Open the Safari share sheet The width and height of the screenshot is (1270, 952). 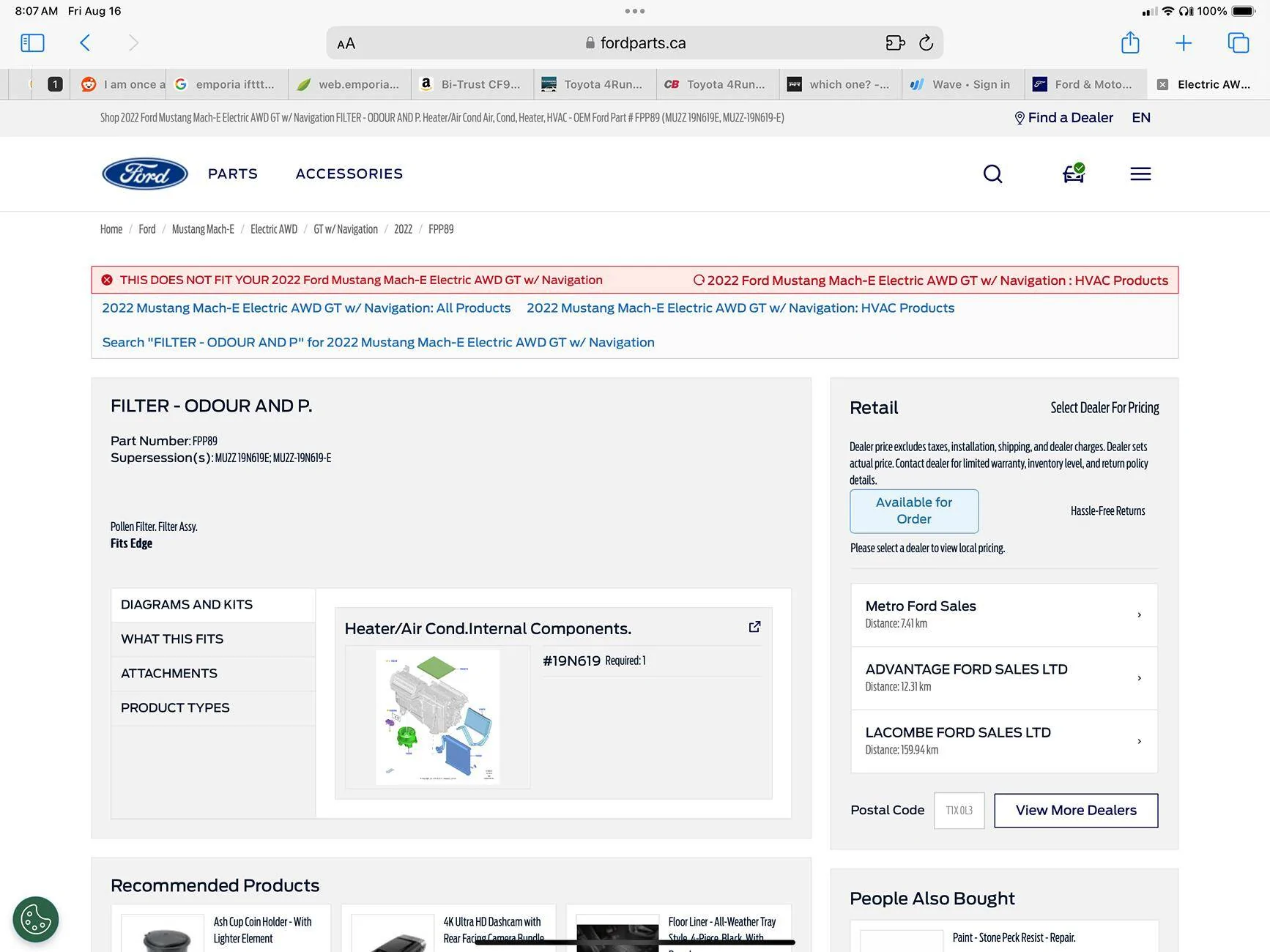click(x=1130, y=42)
